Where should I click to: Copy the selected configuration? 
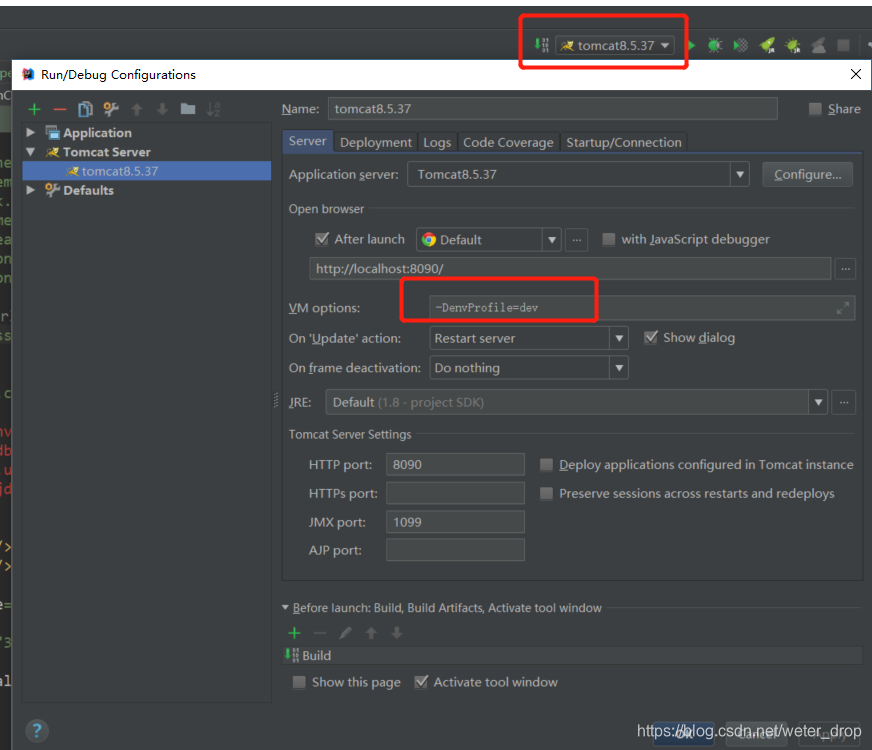(x=85, y=109)
